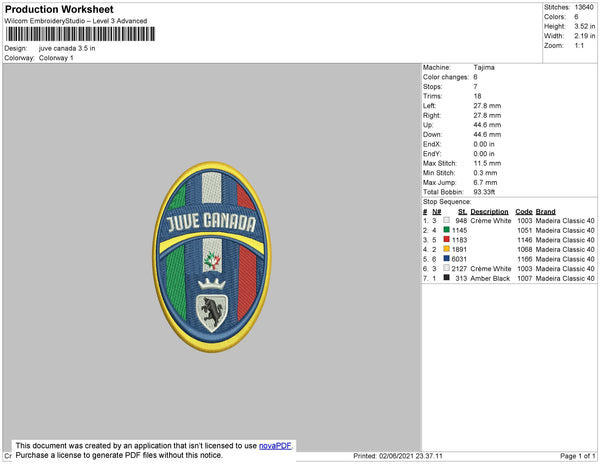600x464 pixels.
Task: Click the Total Bobbin value '93.33ft'
Action: [x=484, y=192]
